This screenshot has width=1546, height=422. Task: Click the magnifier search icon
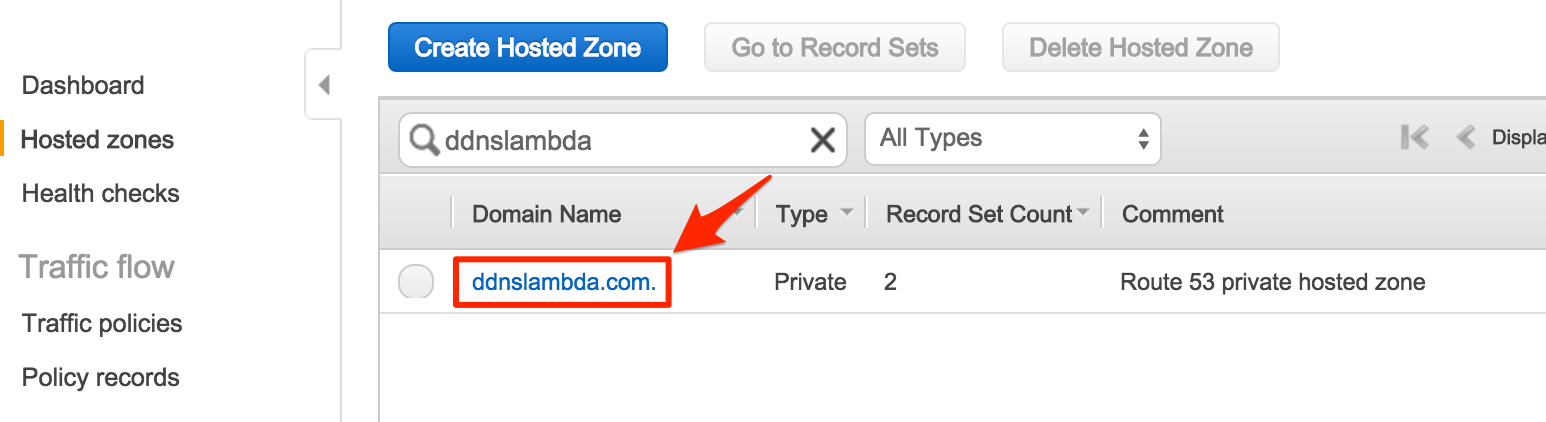coord(425,140)
